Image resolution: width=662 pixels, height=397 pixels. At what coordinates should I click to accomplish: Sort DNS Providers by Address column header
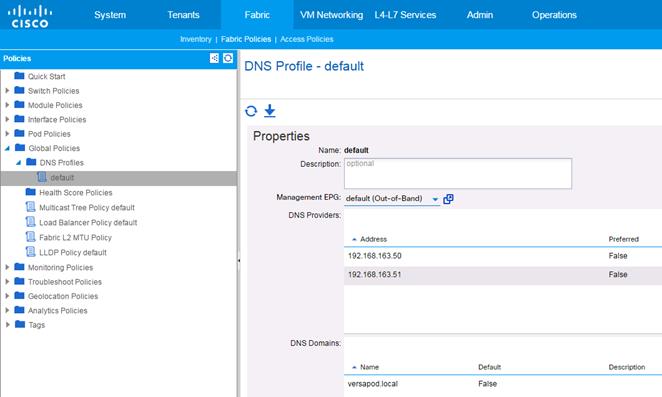point(373,239)
